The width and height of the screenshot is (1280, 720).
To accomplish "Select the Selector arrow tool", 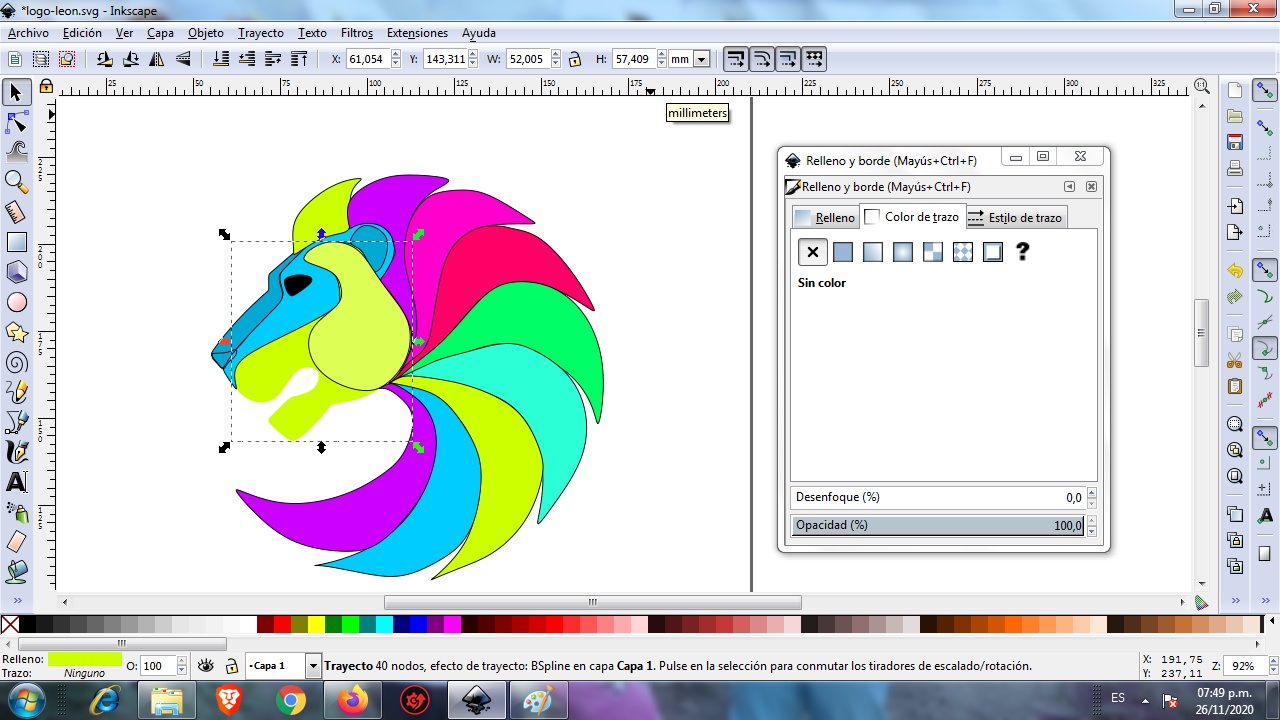I will [16, 92].
